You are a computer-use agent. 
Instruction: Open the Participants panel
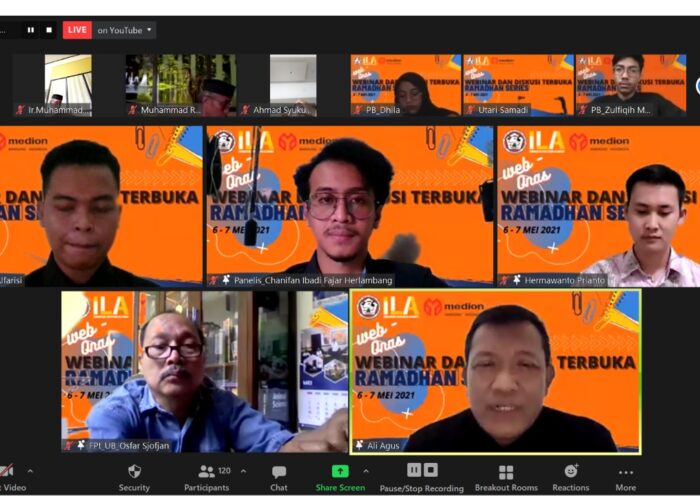click(206, 475)
